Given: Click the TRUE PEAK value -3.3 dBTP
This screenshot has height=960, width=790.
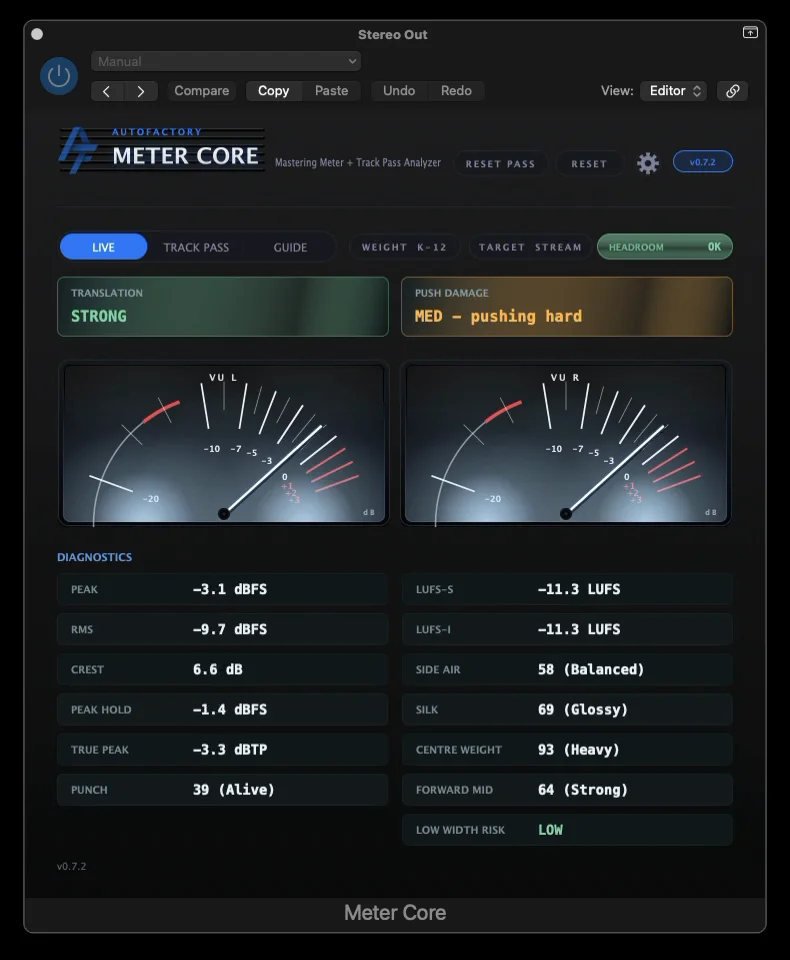Looking at the screenshot, I should click(230, 750).
